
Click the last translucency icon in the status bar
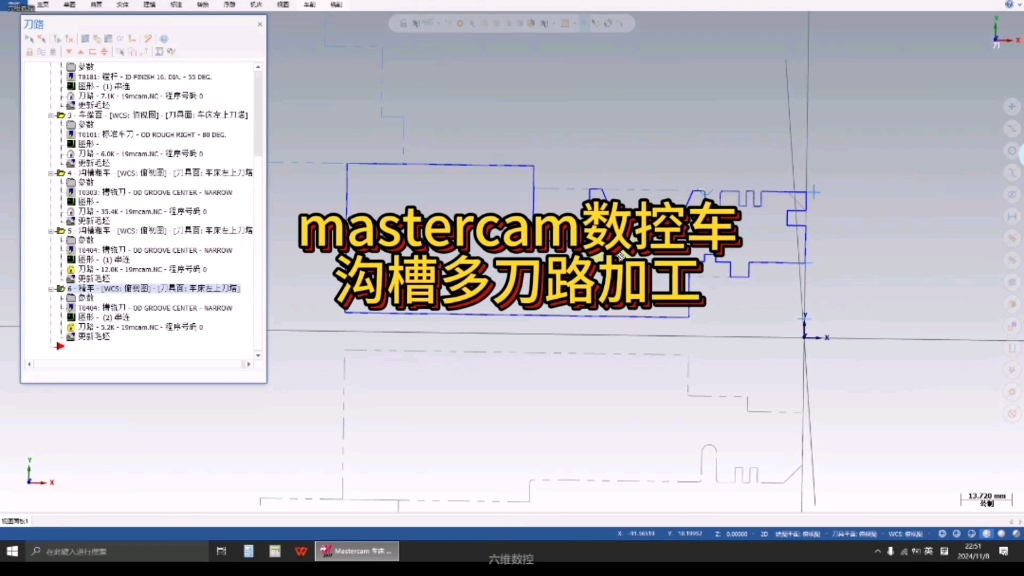point(1016,534)
